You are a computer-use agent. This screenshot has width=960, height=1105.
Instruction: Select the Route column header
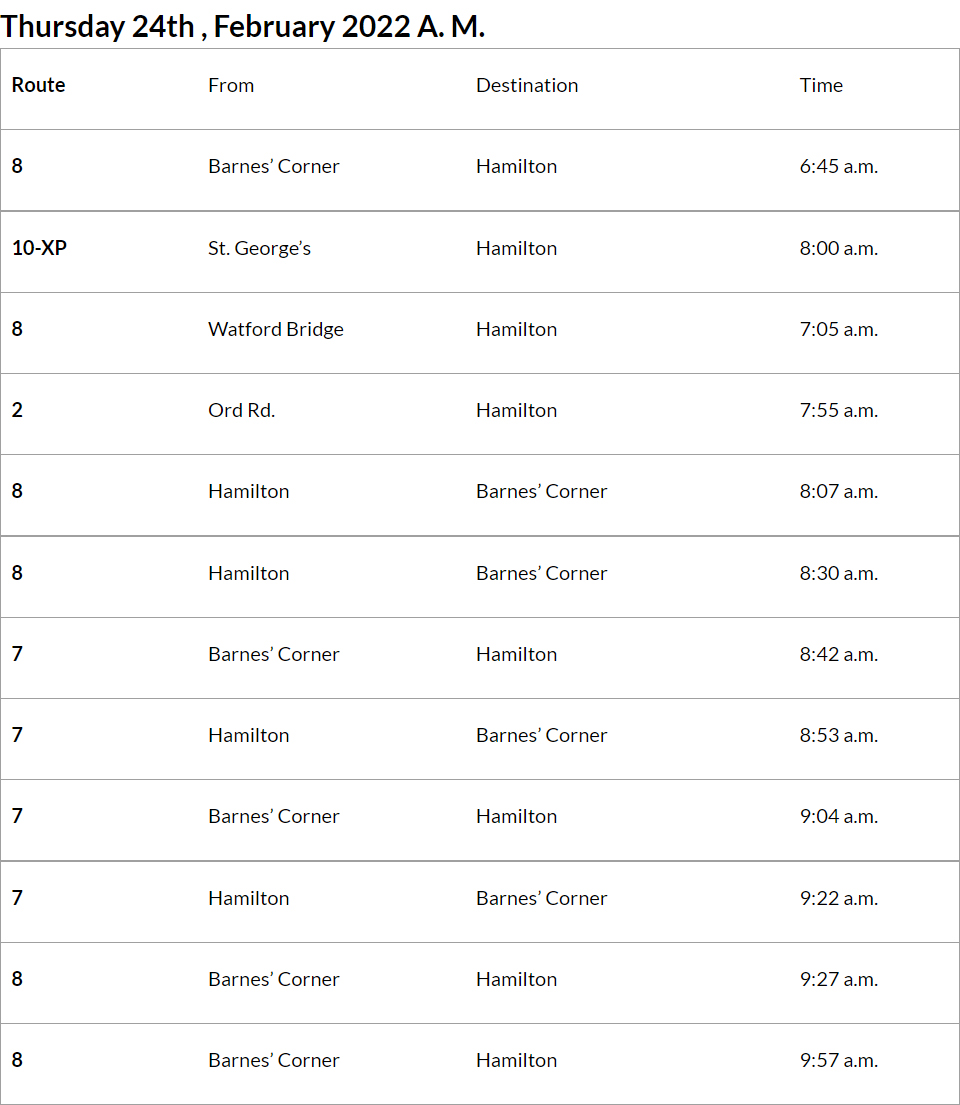[x=38, y=86]
